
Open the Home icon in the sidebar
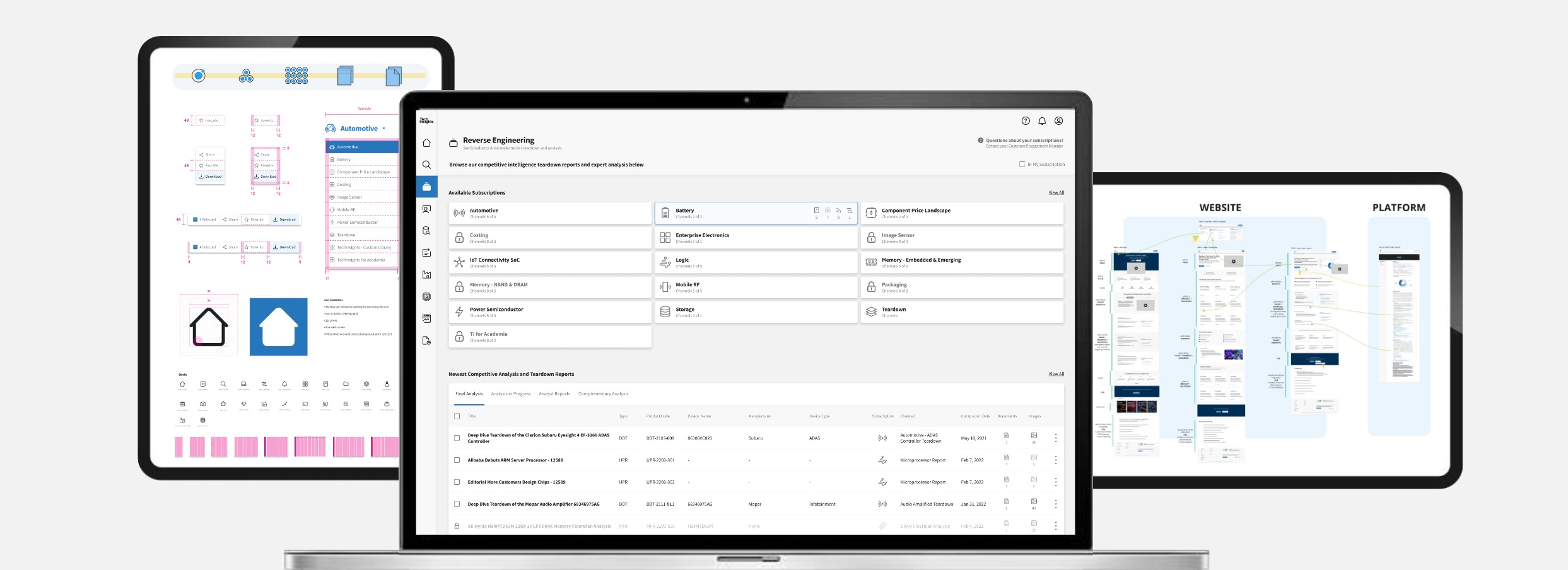tap(426, 143)
